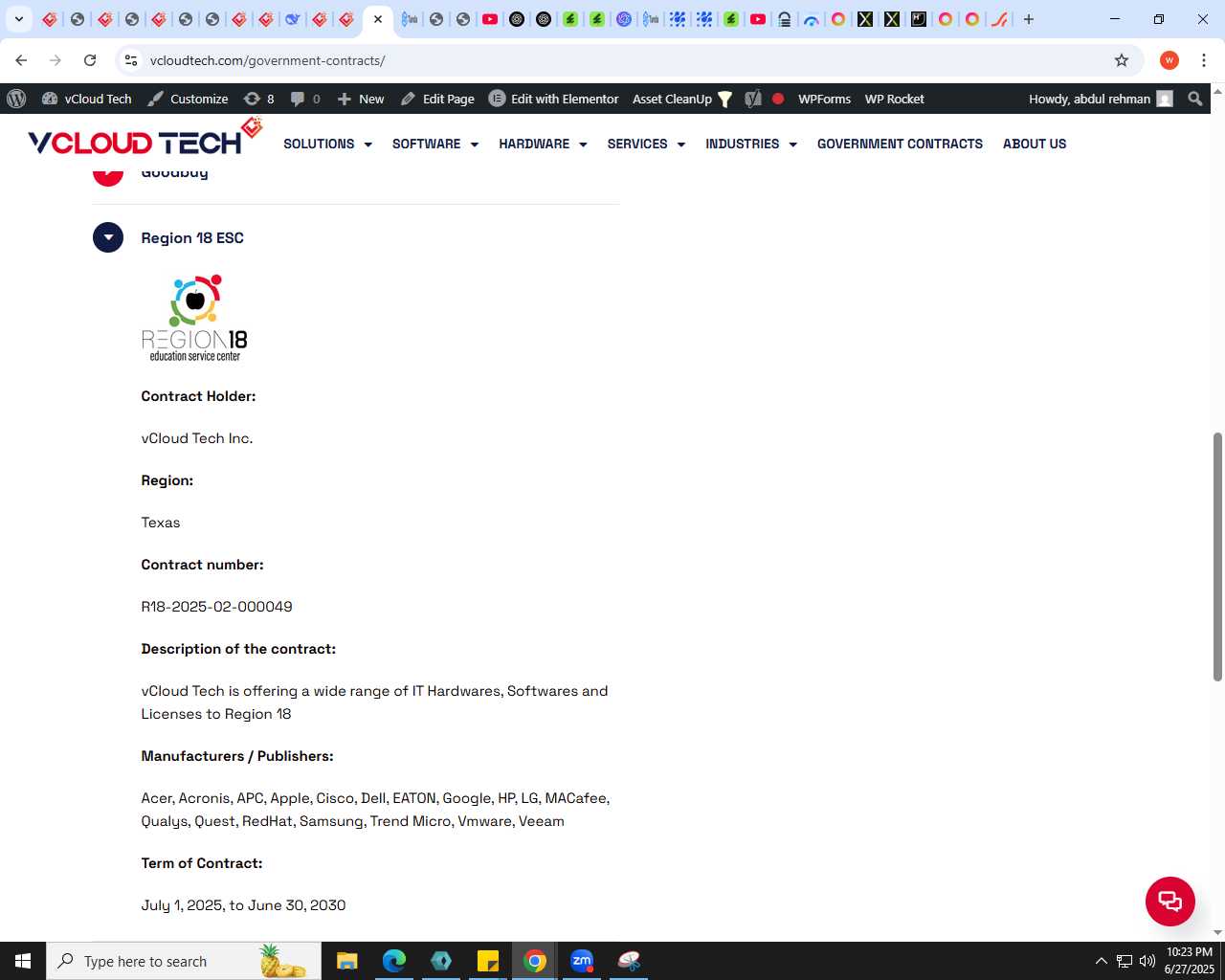Open a new browser tab

(1029, 19)
